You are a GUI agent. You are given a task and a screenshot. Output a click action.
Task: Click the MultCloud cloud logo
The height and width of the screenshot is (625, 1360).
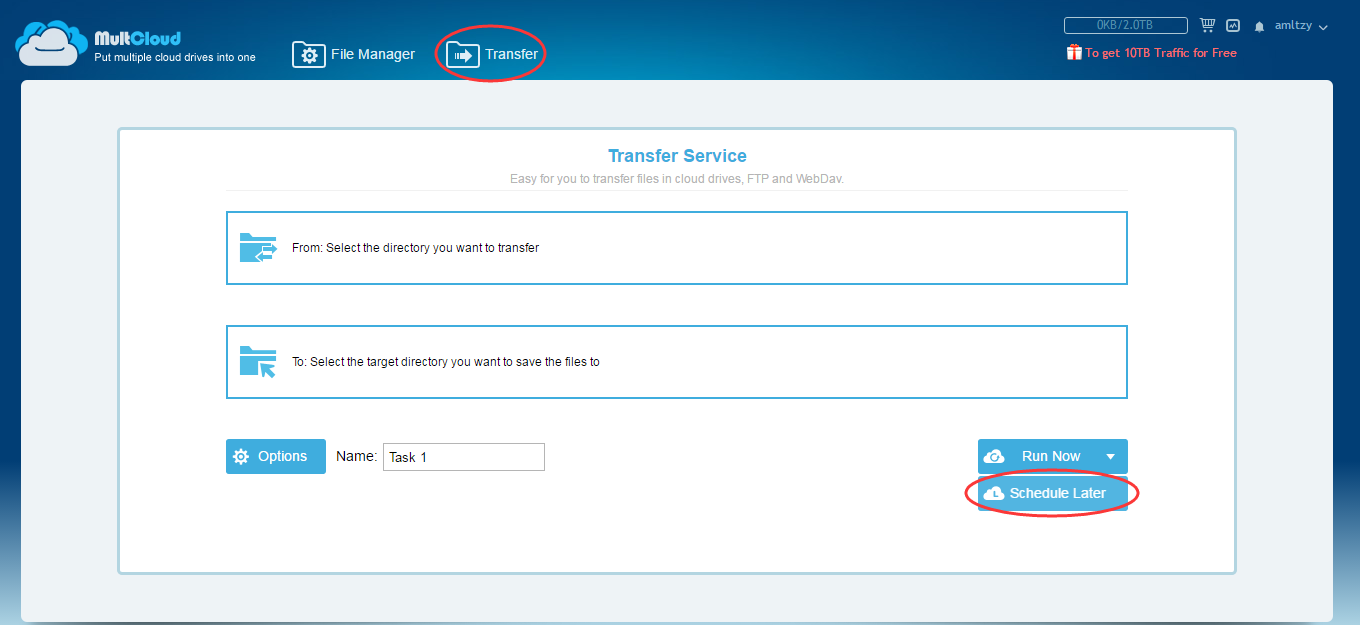[50, 44]
